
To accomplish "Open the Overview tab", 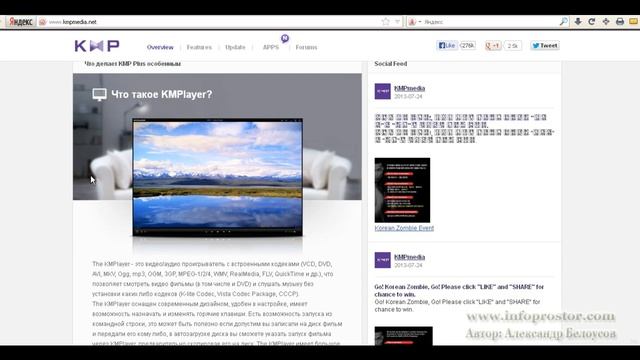I will (x=160, y=47).
